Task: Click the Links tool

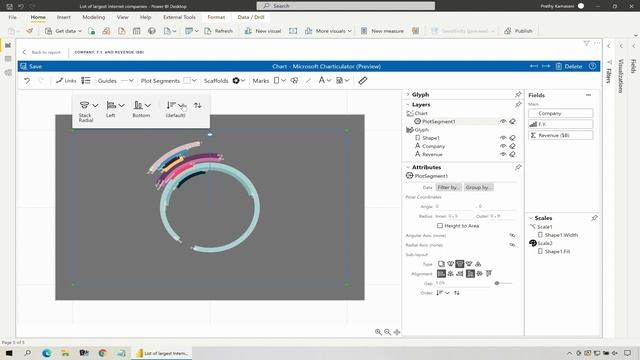Action: tap(66, 81)
